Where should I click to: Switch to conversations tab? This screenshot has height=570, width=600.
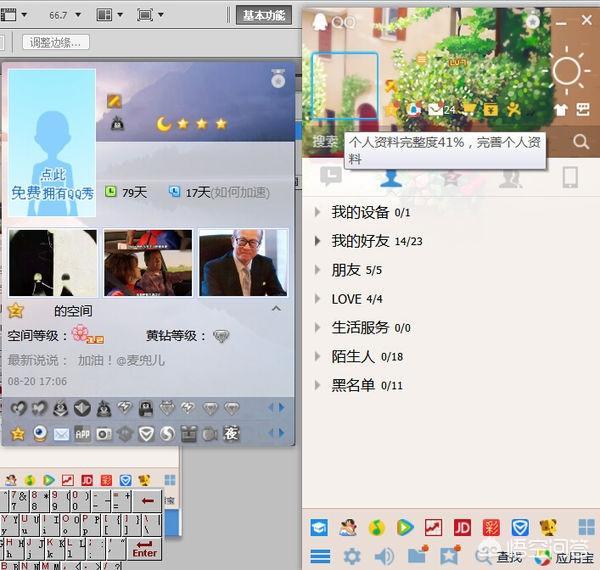pyautogui.click(x=331, y=176)
